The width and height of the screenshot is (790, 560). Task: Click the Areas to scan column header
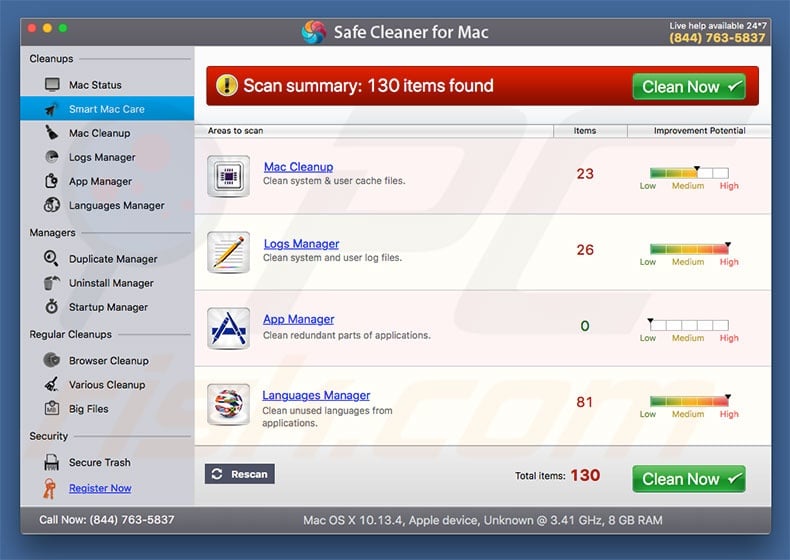click(x=374, y=131)
